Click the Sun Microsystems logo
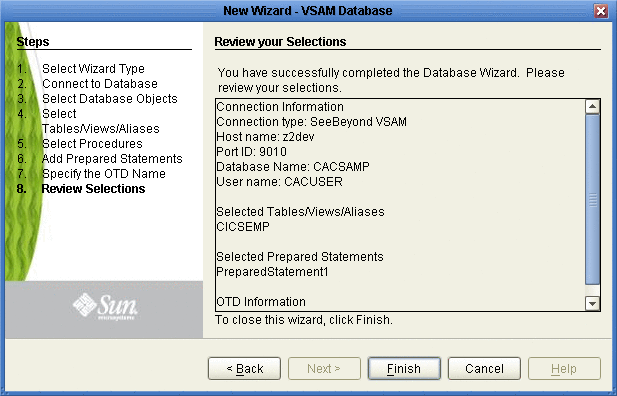The width and height of the screenshot is (617, 396). [105, 306]
